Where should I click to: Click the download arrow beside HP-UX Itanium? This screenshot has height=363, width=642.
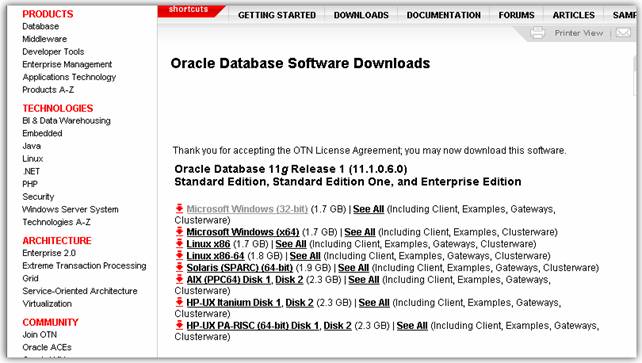click(179, 302)
